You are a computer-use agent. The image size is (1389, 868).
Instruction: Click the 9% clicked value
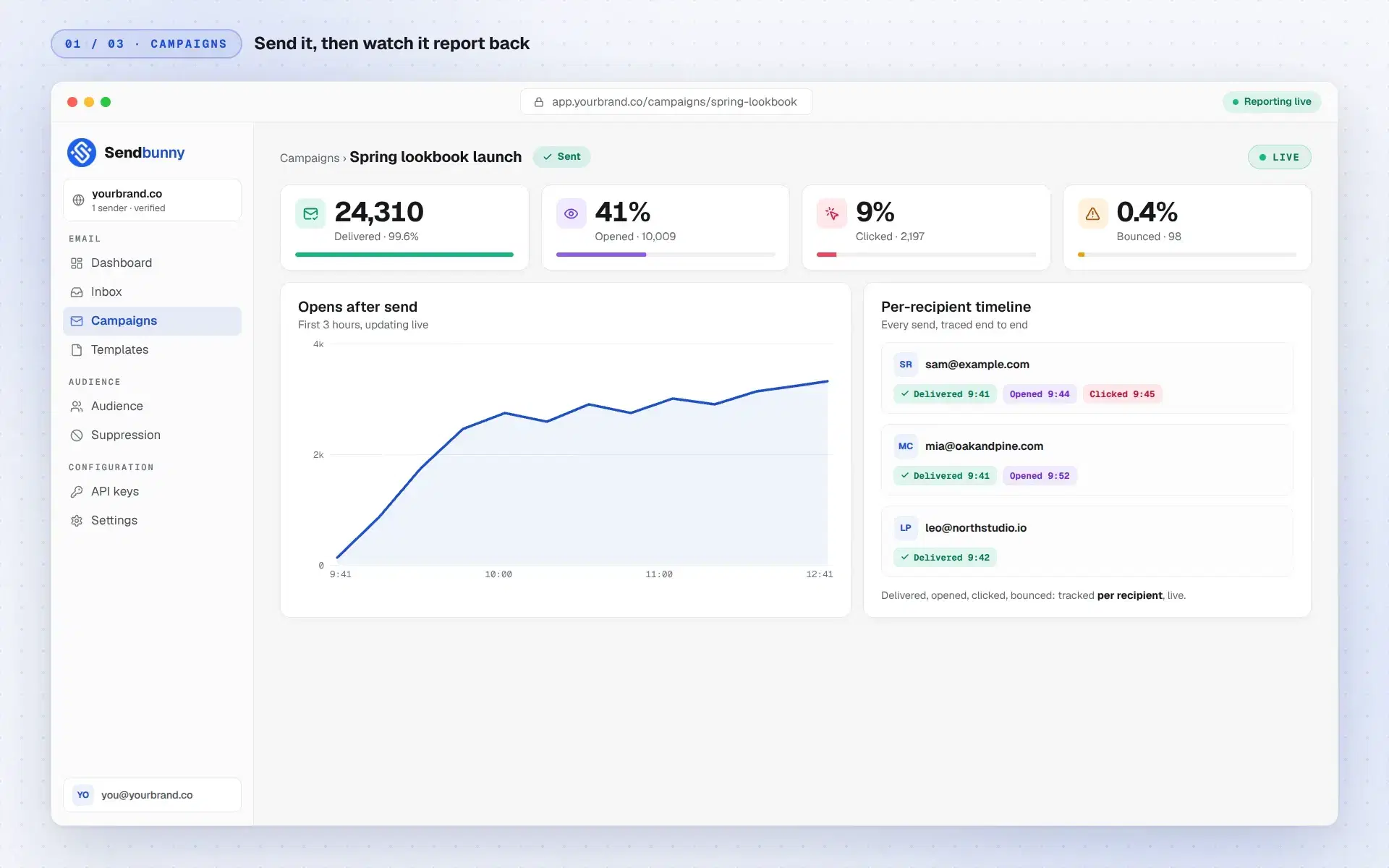click(x=875, y=212)
